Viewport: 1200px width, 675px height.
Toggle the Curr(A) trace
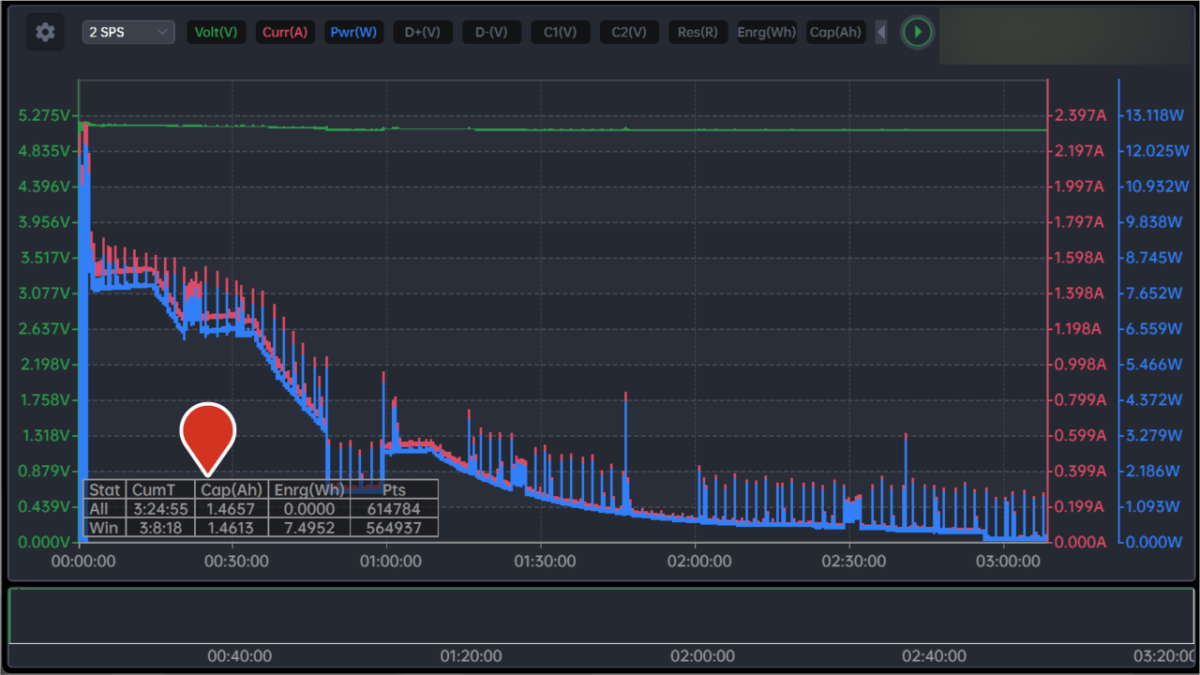(285, 32)
